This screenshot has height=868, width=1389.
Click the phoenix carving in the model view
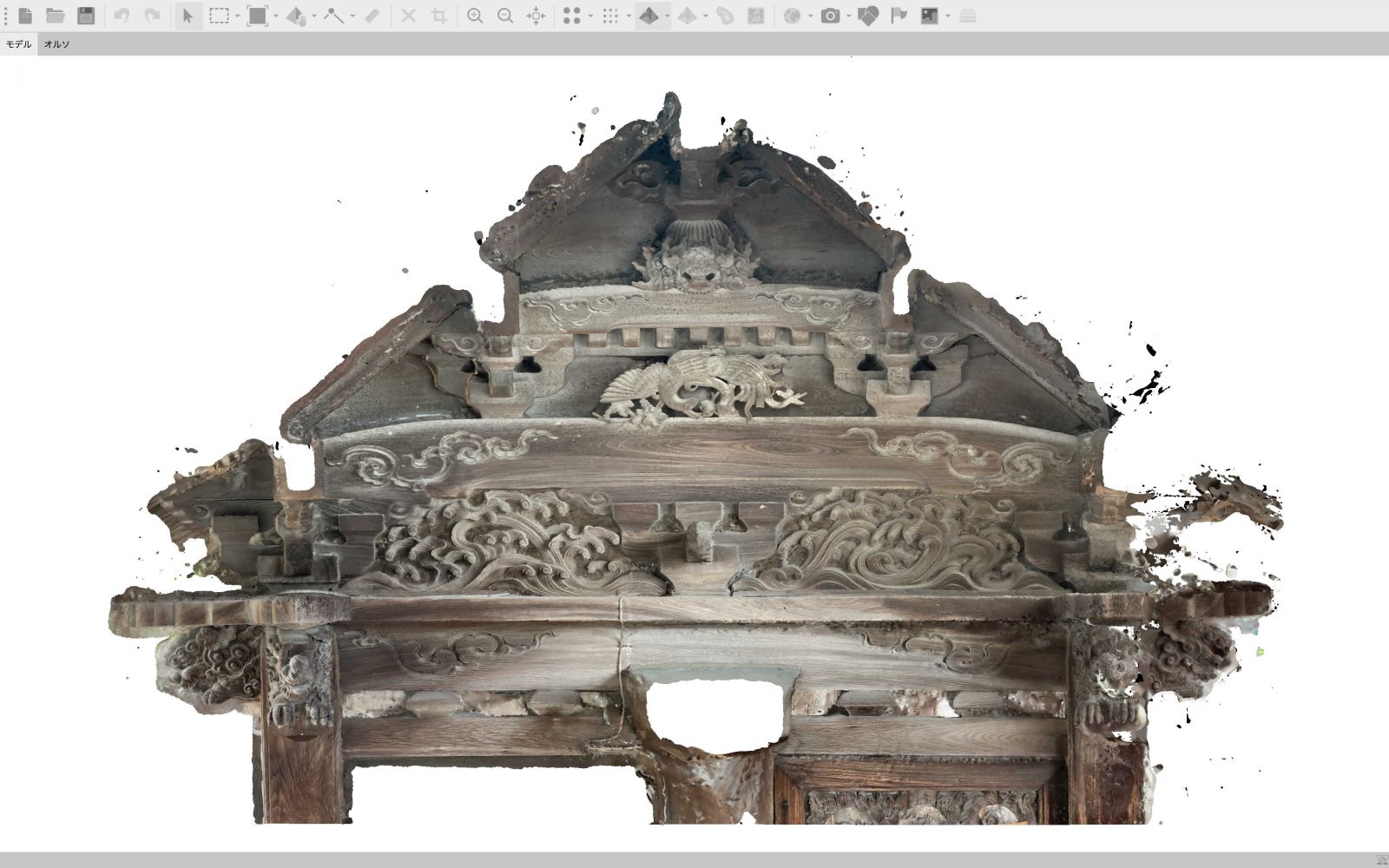(x=700, y=387)
